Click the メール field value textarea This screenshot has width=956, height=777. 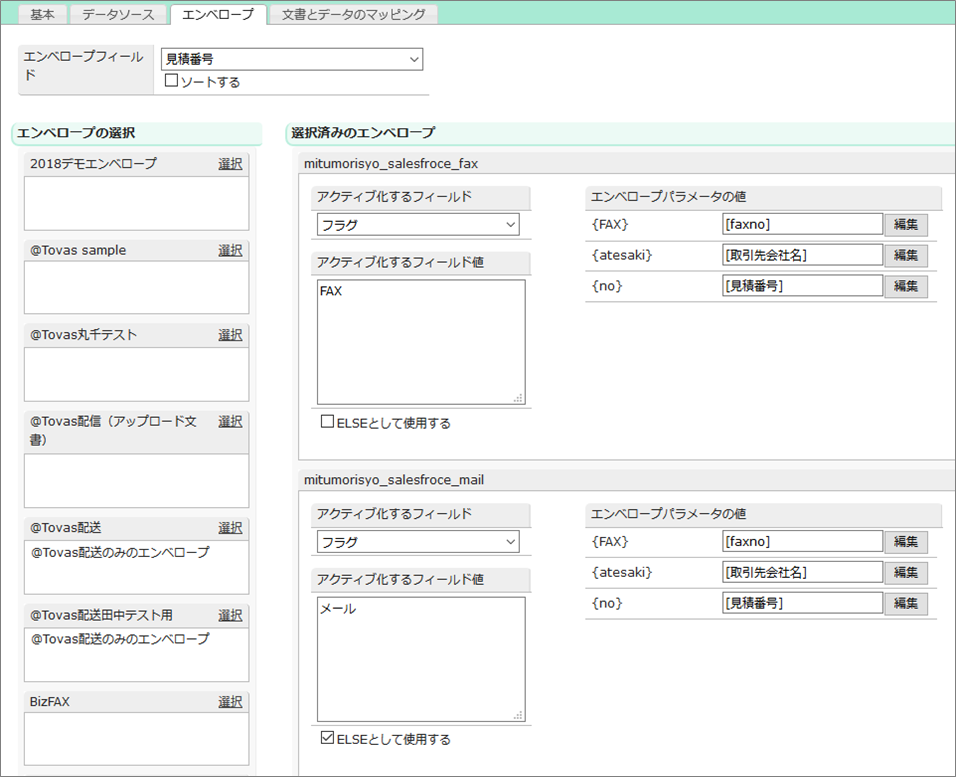[420, 659]
